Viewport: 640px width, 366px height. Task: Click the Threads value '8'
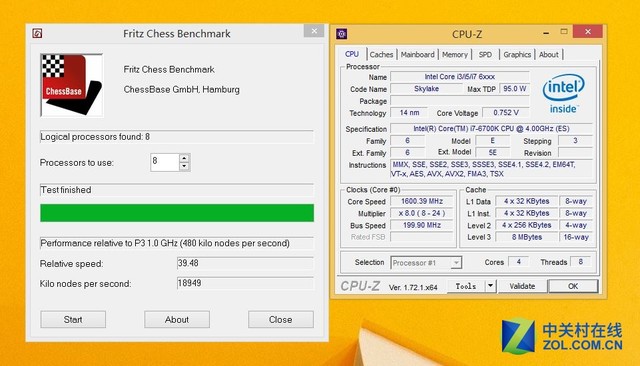[x=580, y=262]
